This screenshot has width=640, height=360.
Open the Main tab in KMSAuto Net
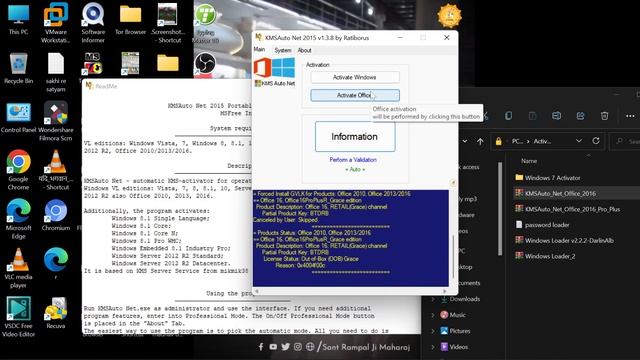pos(259,49)
